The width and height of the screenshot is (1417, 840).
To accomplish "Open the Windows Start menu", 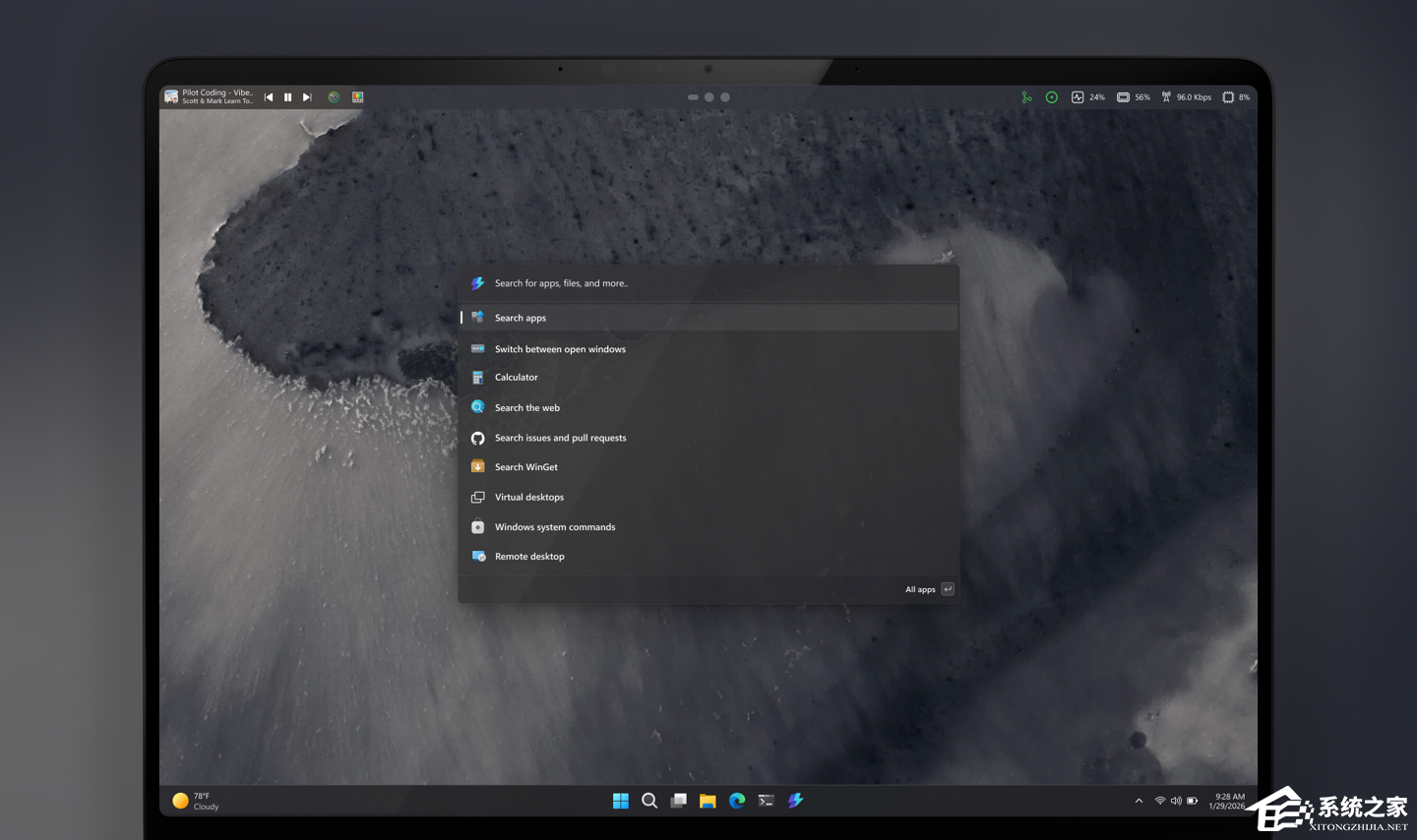I will (x=621, y=801).
